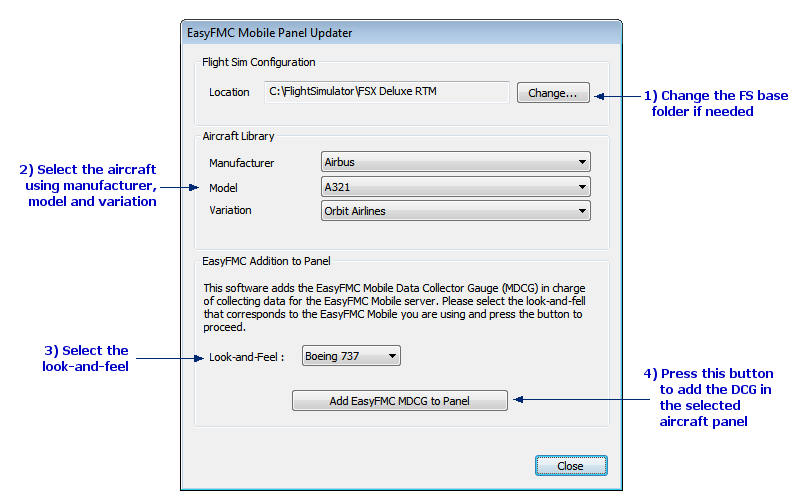Screen dimensions: 800x500
Task: Click the Location path field
Action: tap(386, 92)
